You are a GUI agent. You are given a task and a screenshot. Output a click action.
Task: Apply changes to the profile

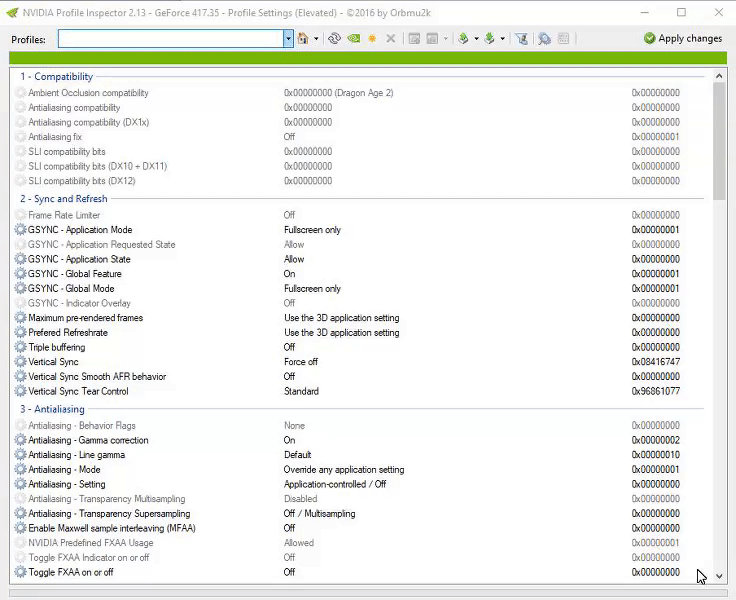point(683,38)
